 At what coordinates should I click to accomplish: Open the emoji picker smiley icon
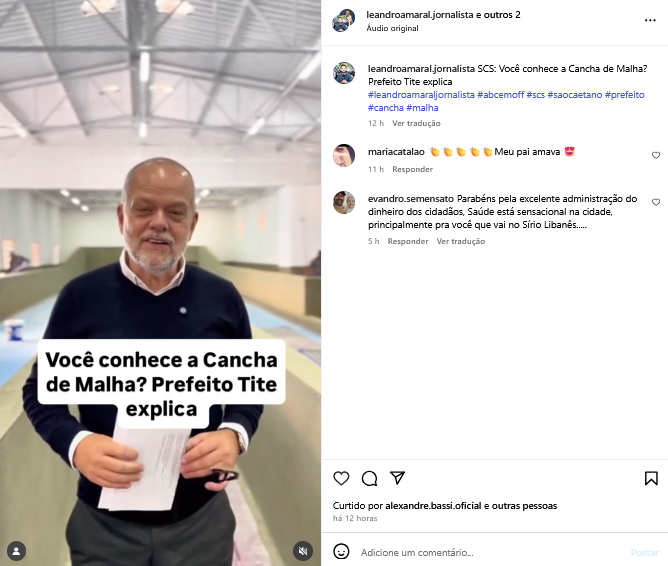click(x=341, y=552)
